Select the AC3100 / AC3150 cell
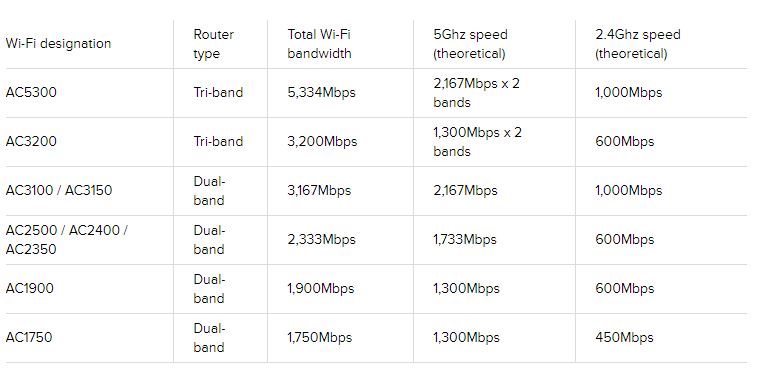 coord(59,190)
